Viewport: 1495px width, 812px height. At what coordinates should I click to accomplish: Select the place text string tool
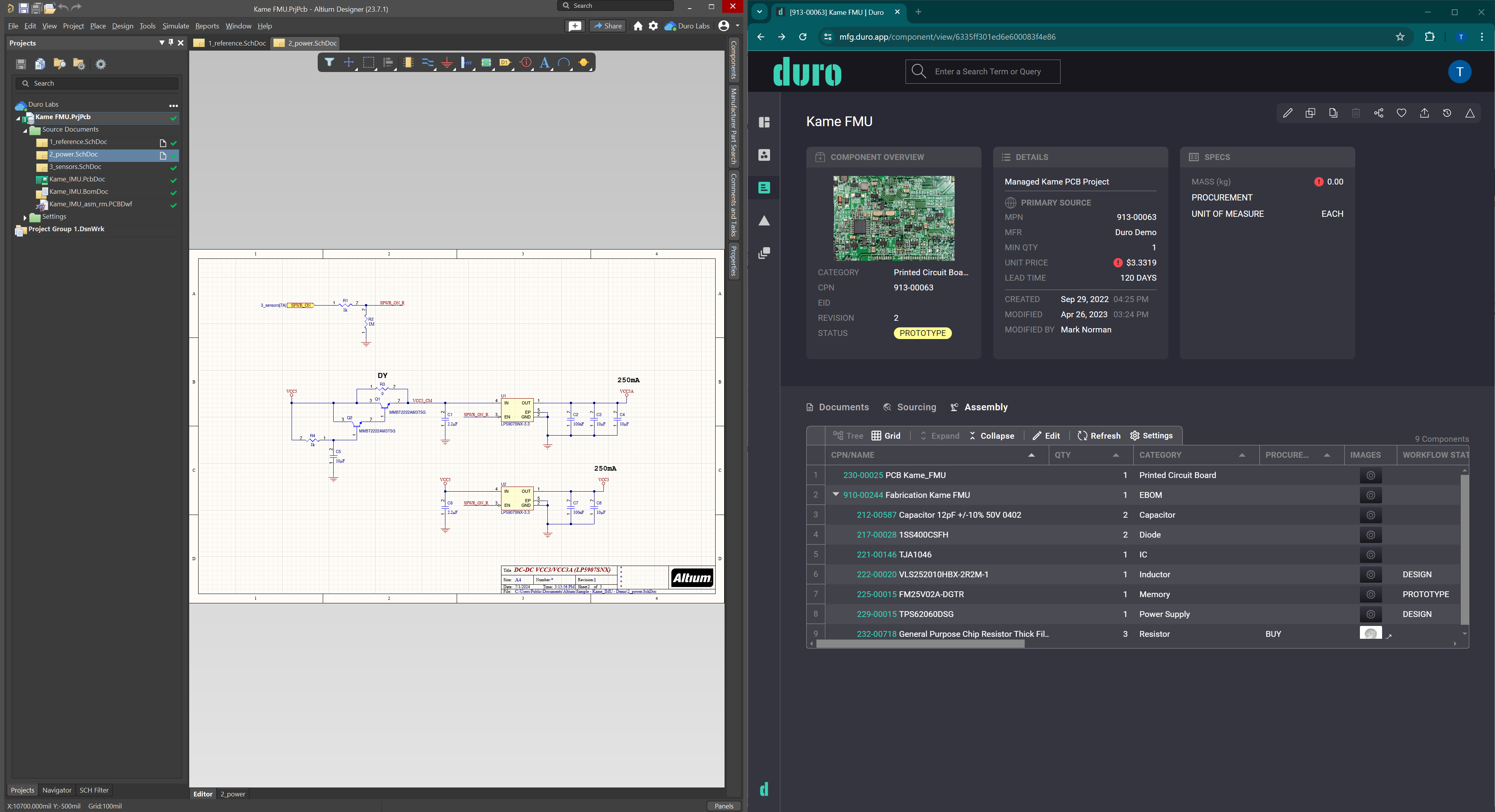click(544, 62)
